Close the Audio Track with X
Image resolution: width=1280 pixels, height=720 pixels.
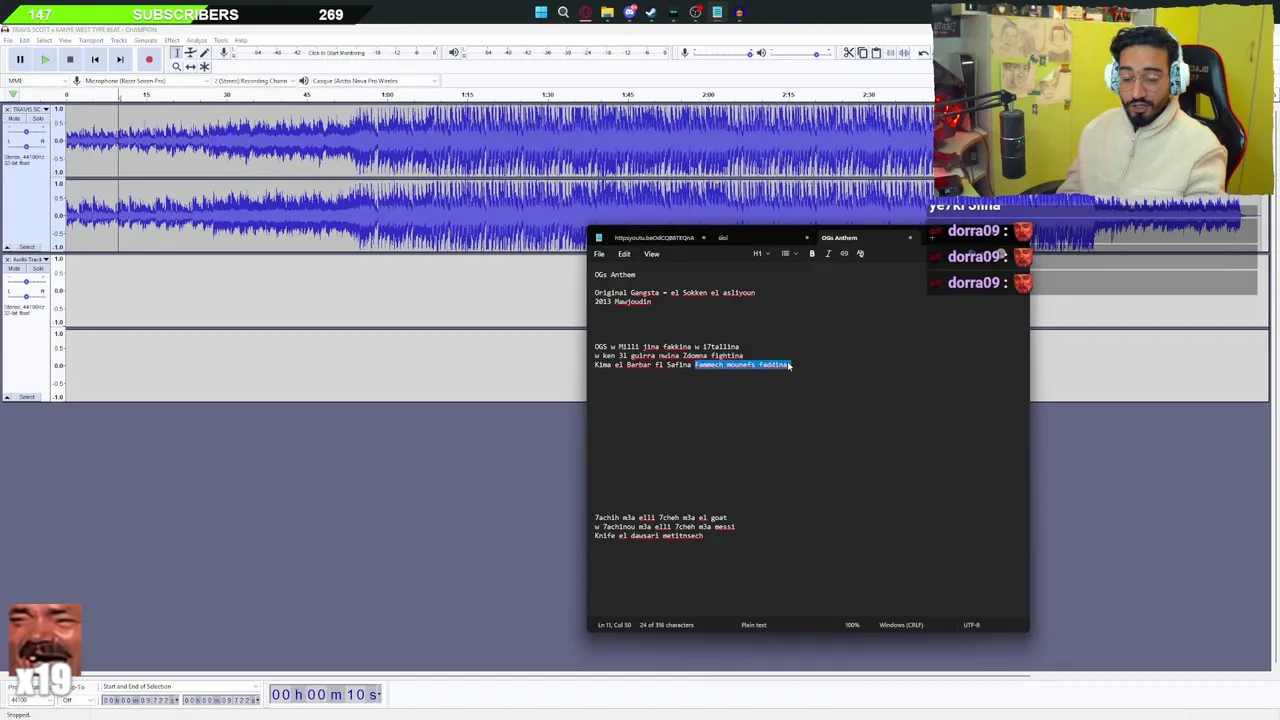pos(7,259)
